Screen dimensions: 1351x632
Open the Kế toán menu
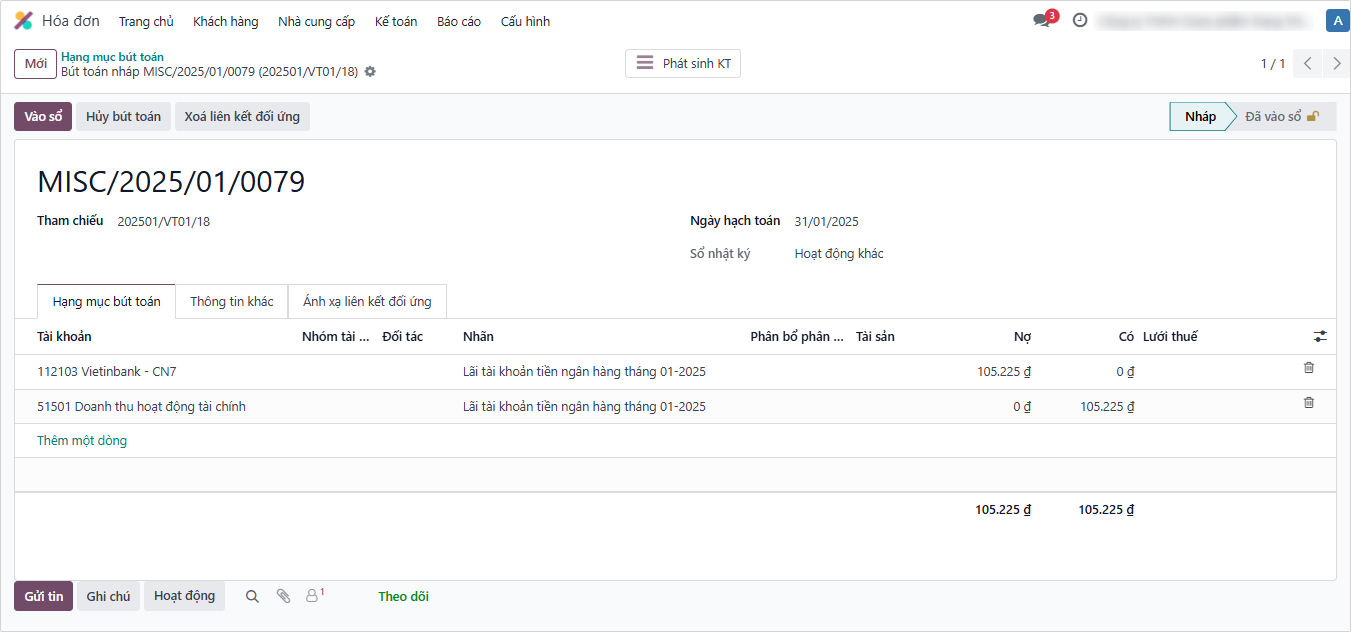[x=396, y=21]
